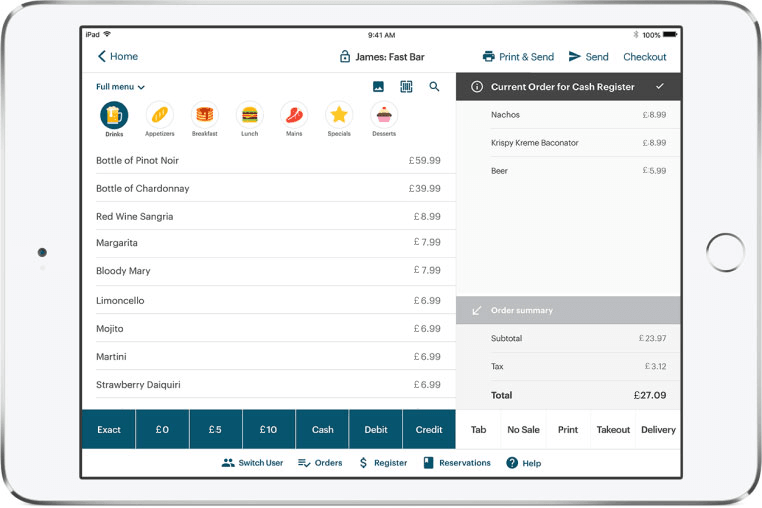Open the barcode scanner icon
Screen dimensions: 762x508
pos(406,87)
